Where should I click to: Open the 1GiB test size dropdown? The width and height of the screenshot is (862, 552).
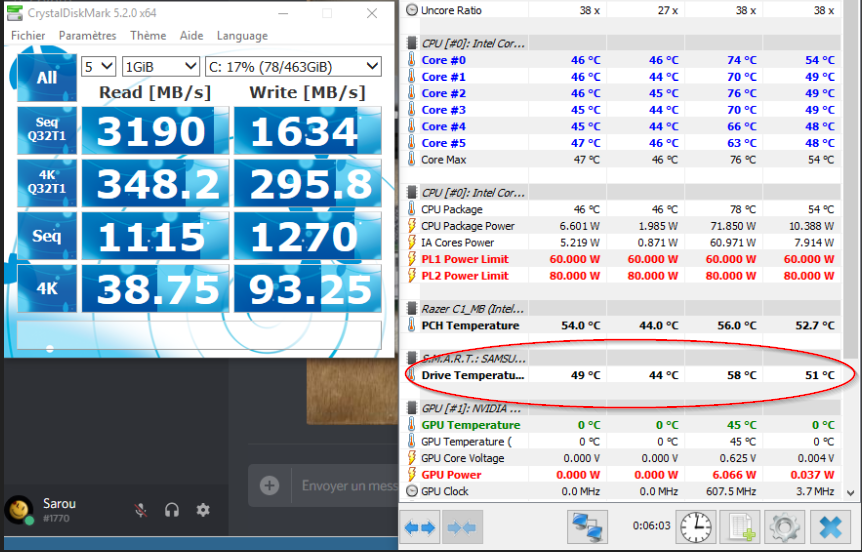160,67
